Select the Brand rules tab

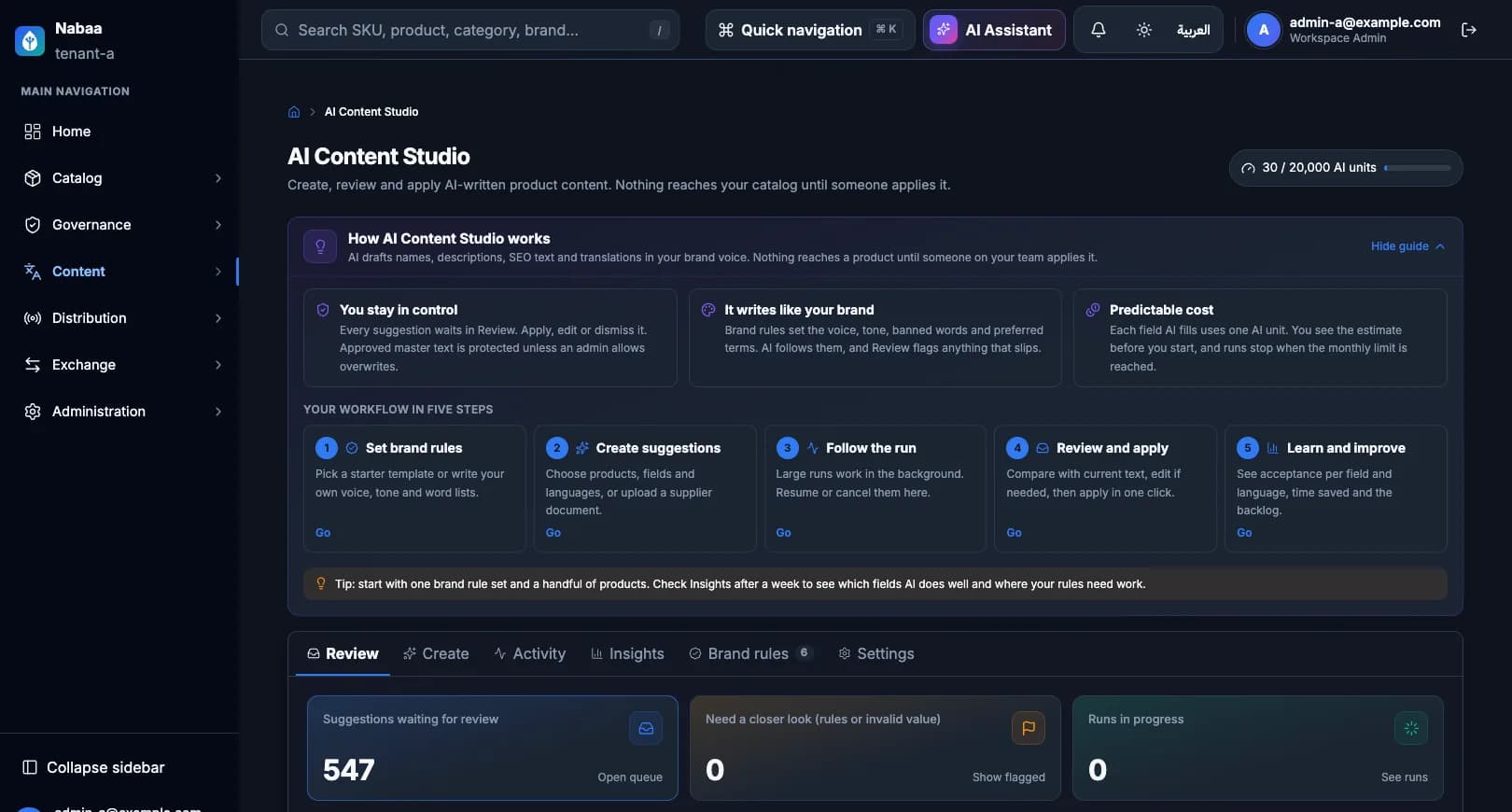(x=750, y=653)
